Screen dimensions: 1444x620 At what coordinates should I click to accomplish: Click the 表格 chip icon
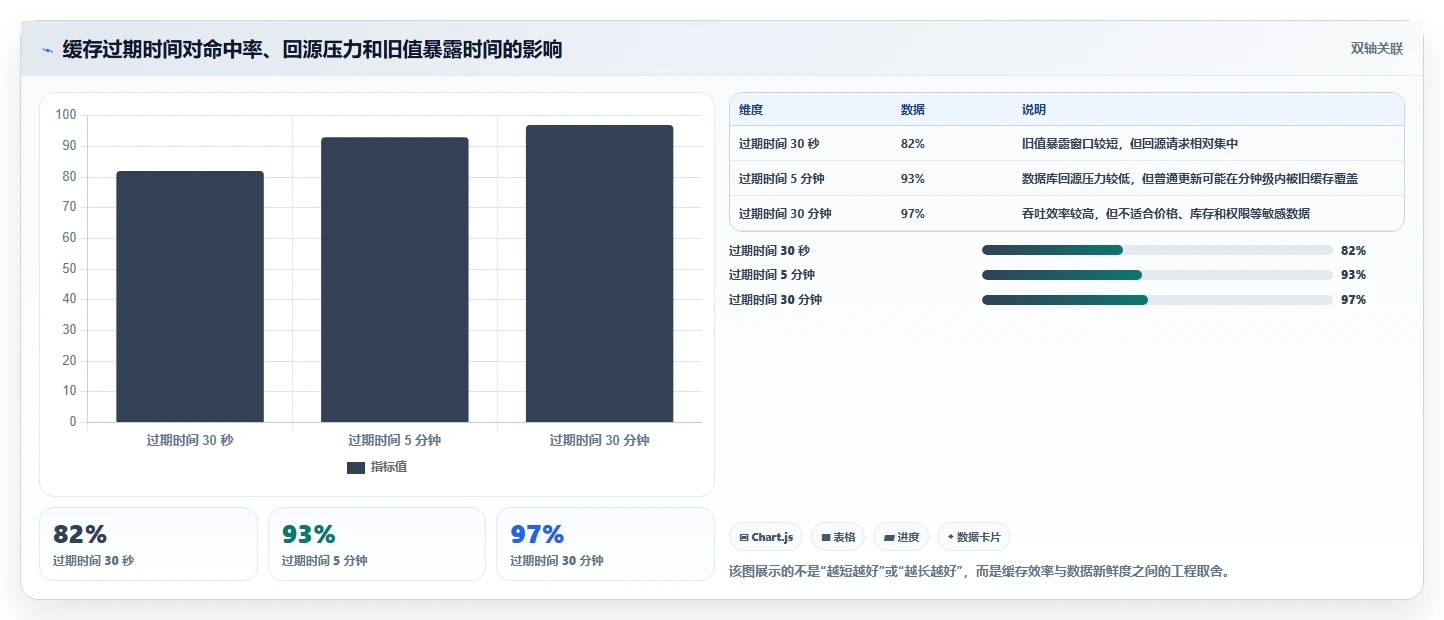pos(826,538)
